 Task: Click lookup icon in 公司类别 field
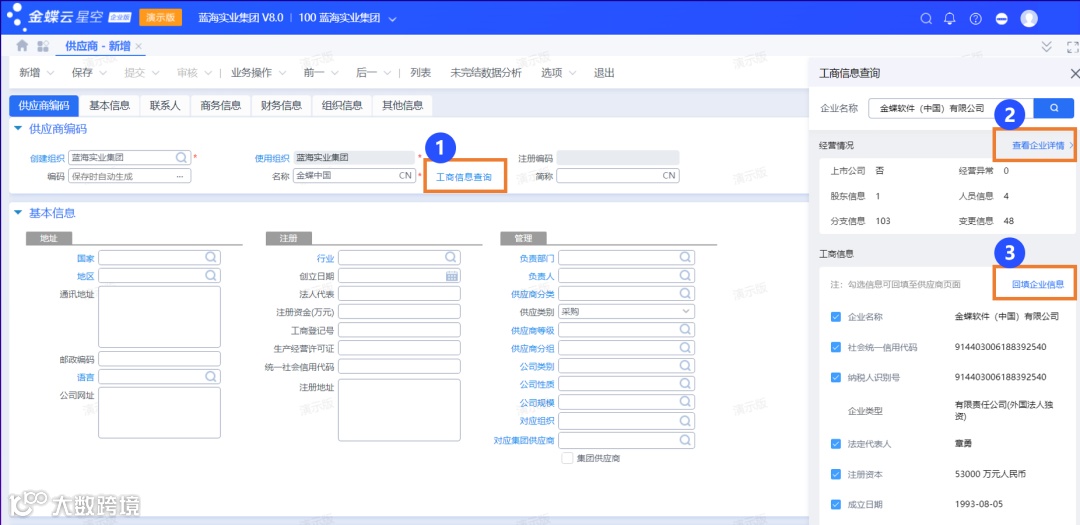(685, 366)
